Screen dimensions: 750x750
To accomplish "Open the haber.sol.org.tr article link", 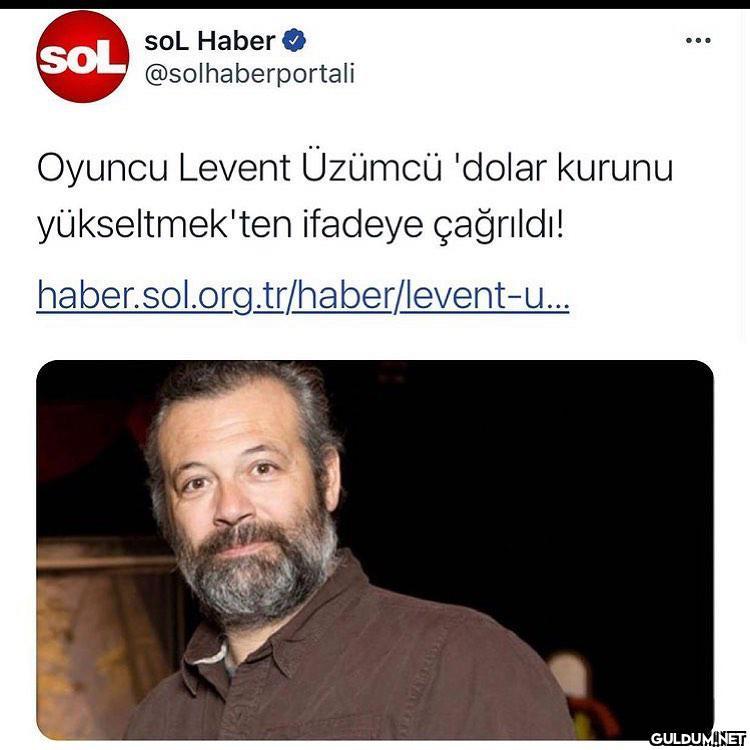I will [303, 295].
